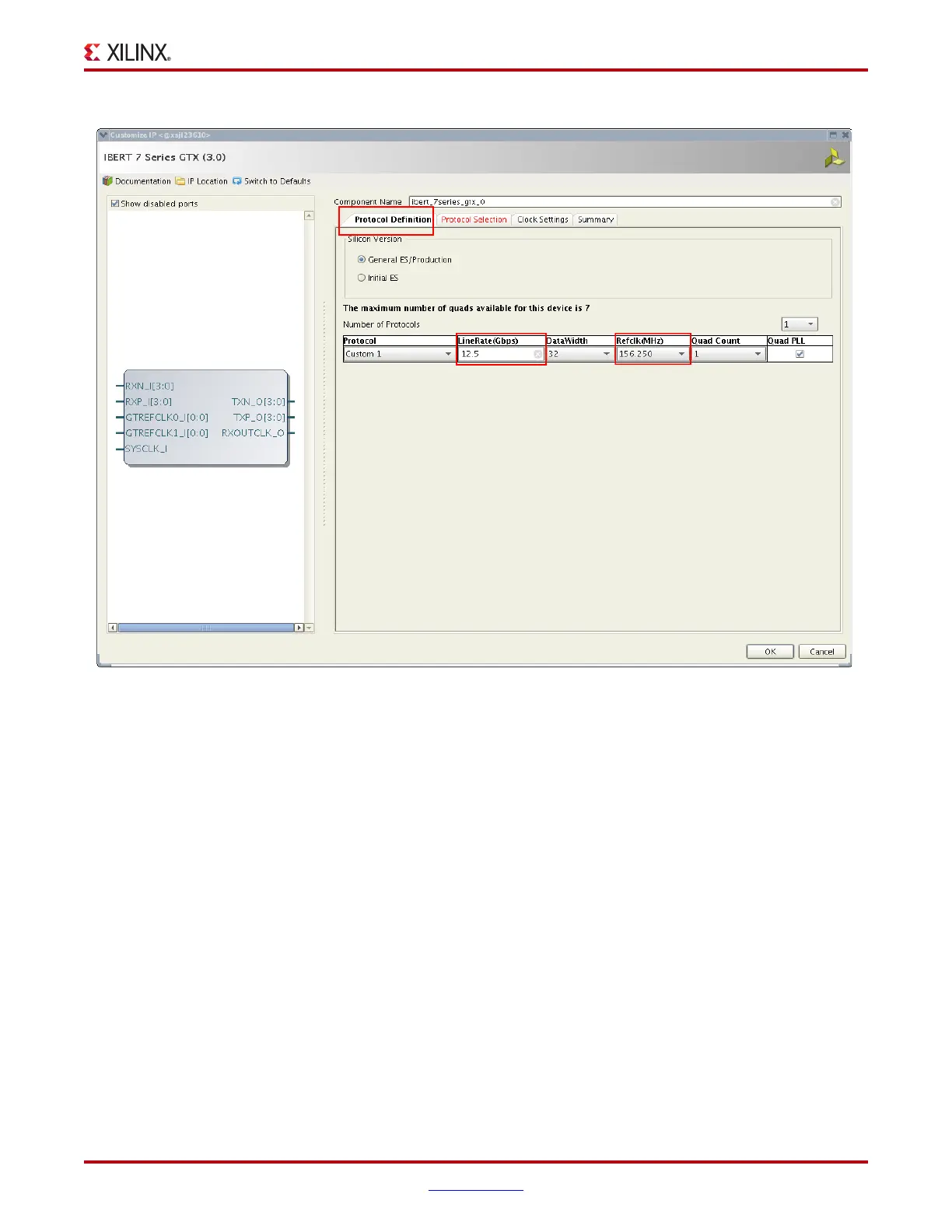Image resolution: width=952 pixels, height=1232 pixels.
Task: Click the Documentation link text
Action: (x=143, y=181)
